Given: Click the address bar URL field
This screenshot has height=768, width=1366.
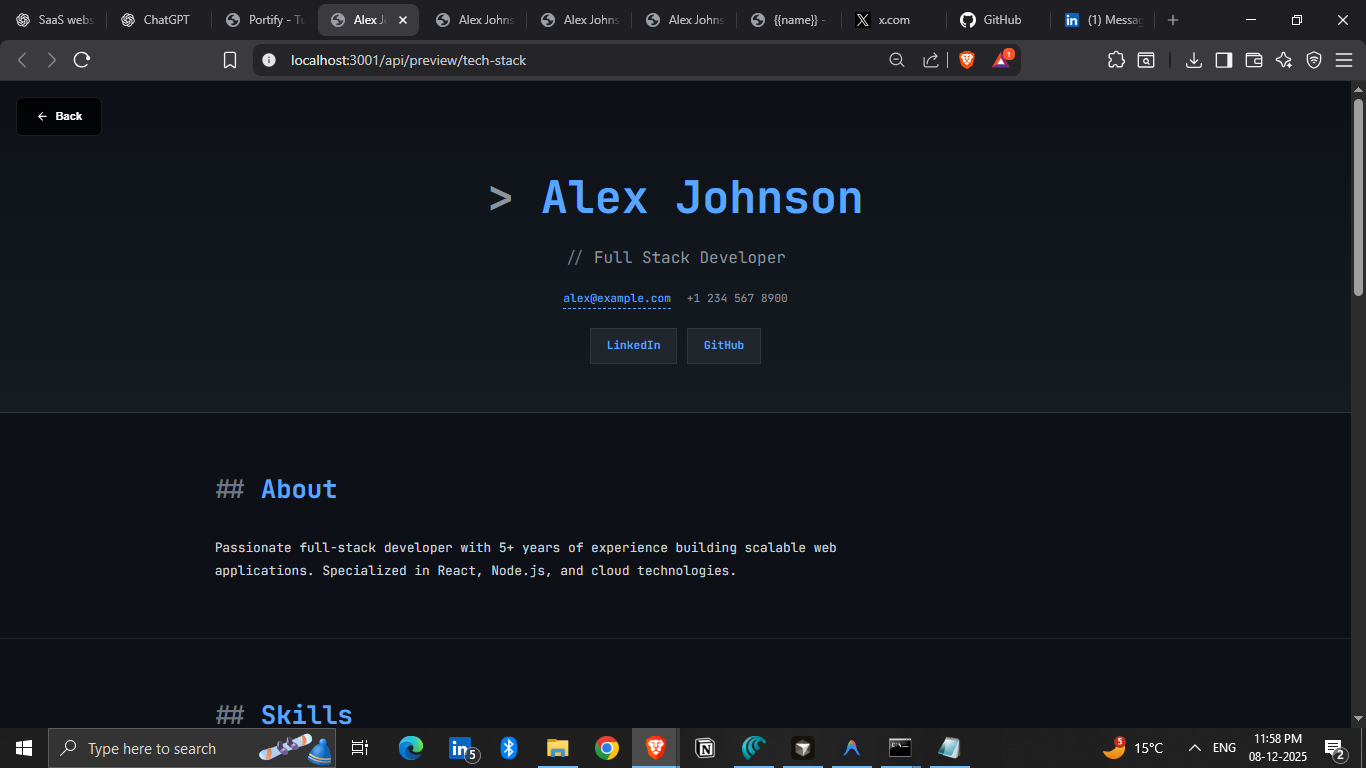Looking at the screenshot, I should tap(580, 60).
